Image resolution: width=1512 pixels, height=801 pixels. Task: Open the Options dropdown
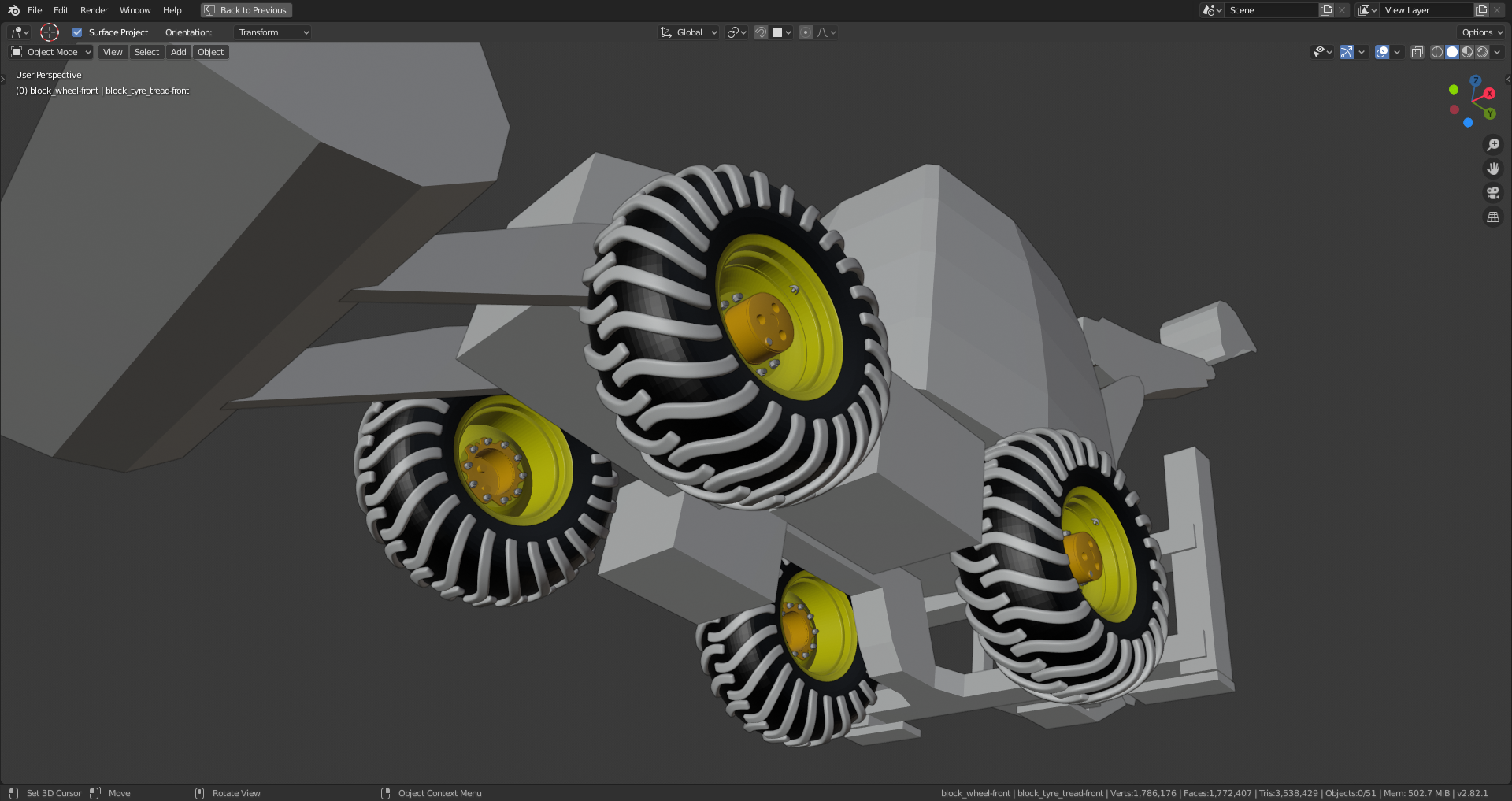(x=1482, y=32)
